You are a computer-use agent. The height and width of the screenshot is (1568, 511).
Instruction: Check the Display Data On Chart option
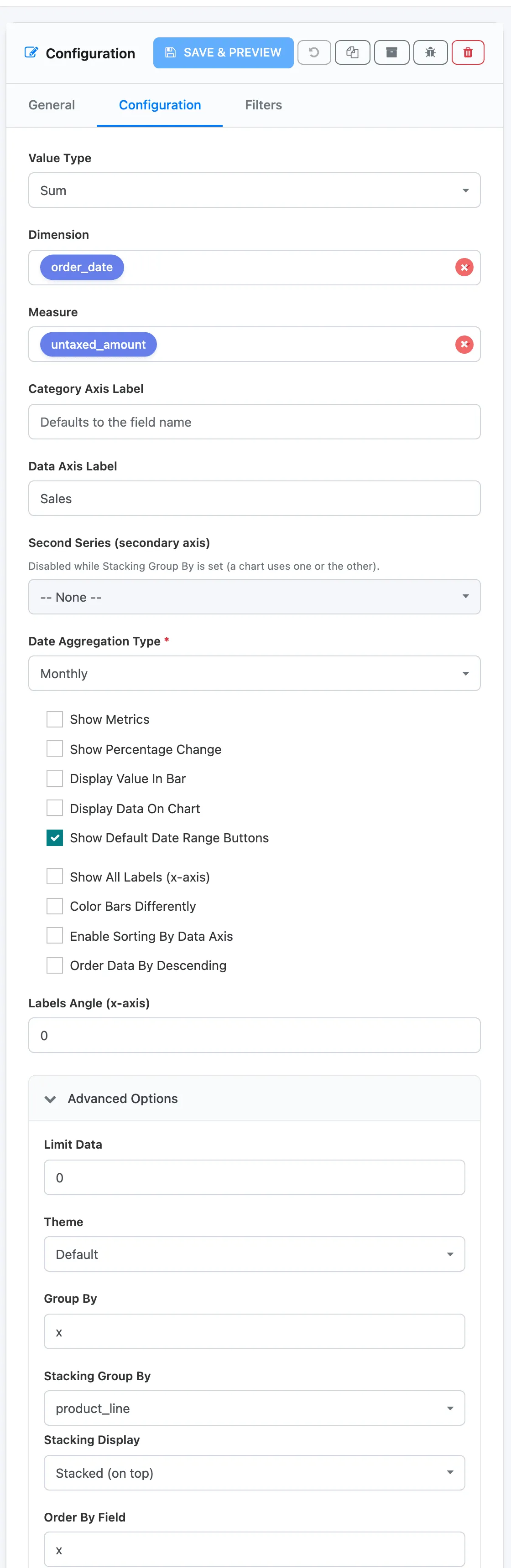click(55, 808)
